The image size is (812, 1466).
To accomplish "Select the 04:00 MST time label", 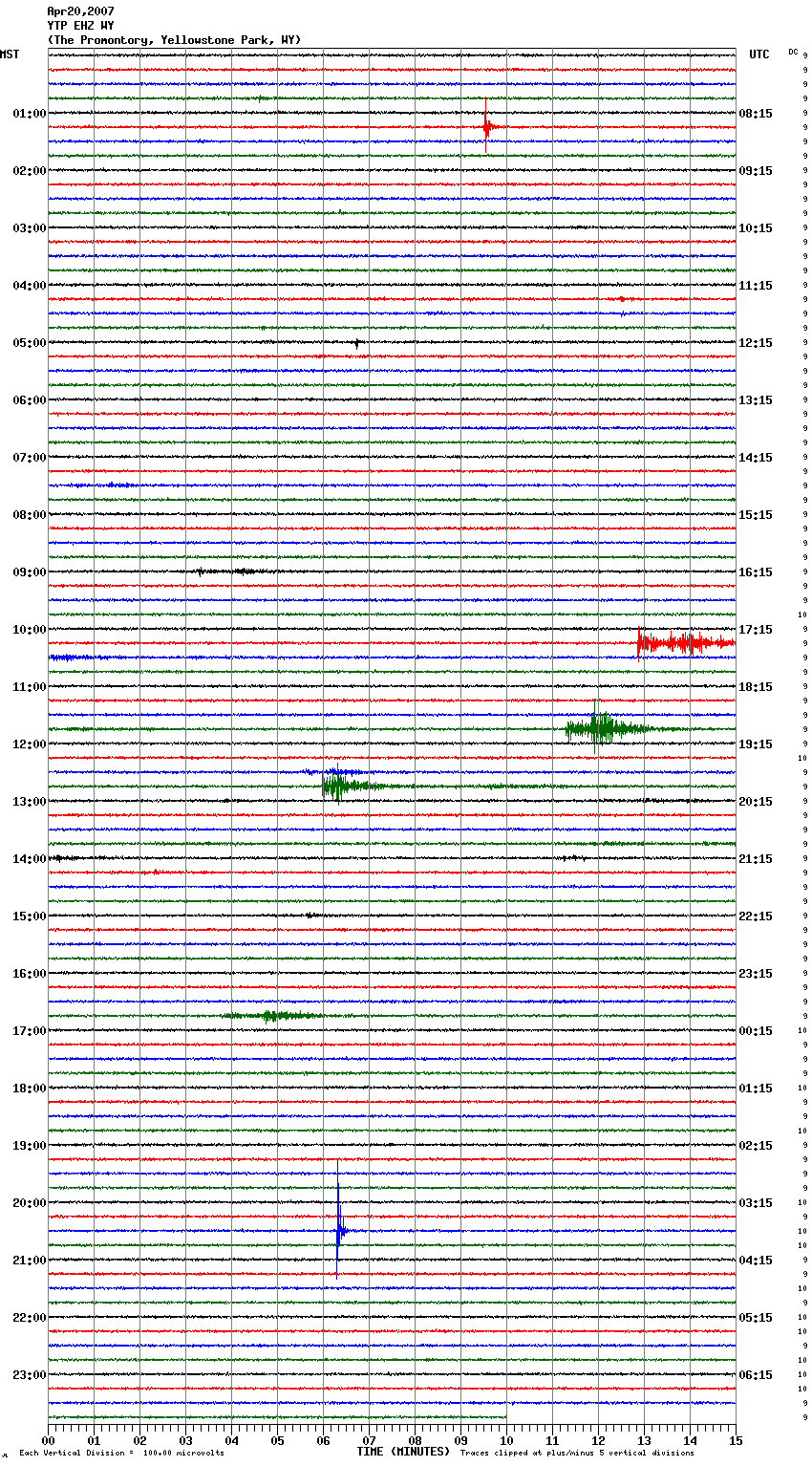I will (30, 286).
